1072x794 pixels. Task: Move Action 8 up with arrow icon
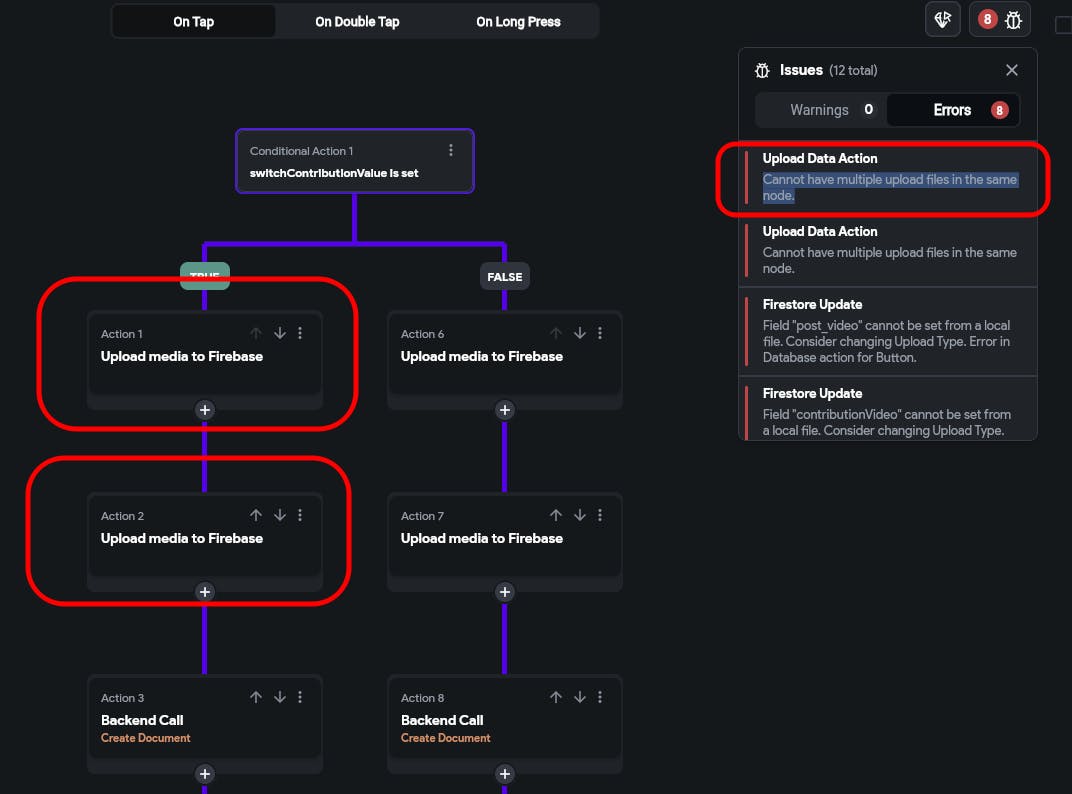tap(556, 697)
